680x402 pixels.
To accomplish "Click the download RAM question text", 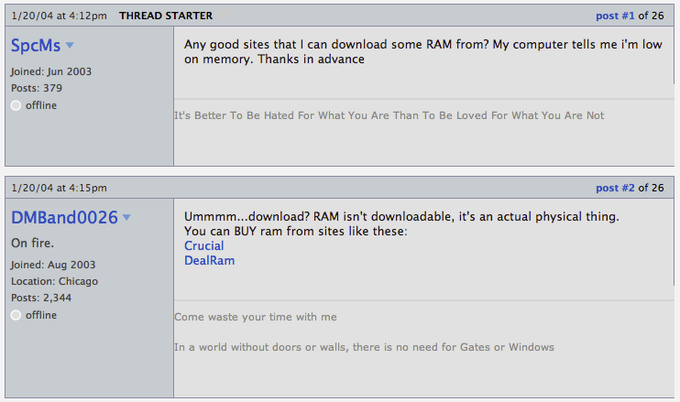I will (x=423, y=52).
